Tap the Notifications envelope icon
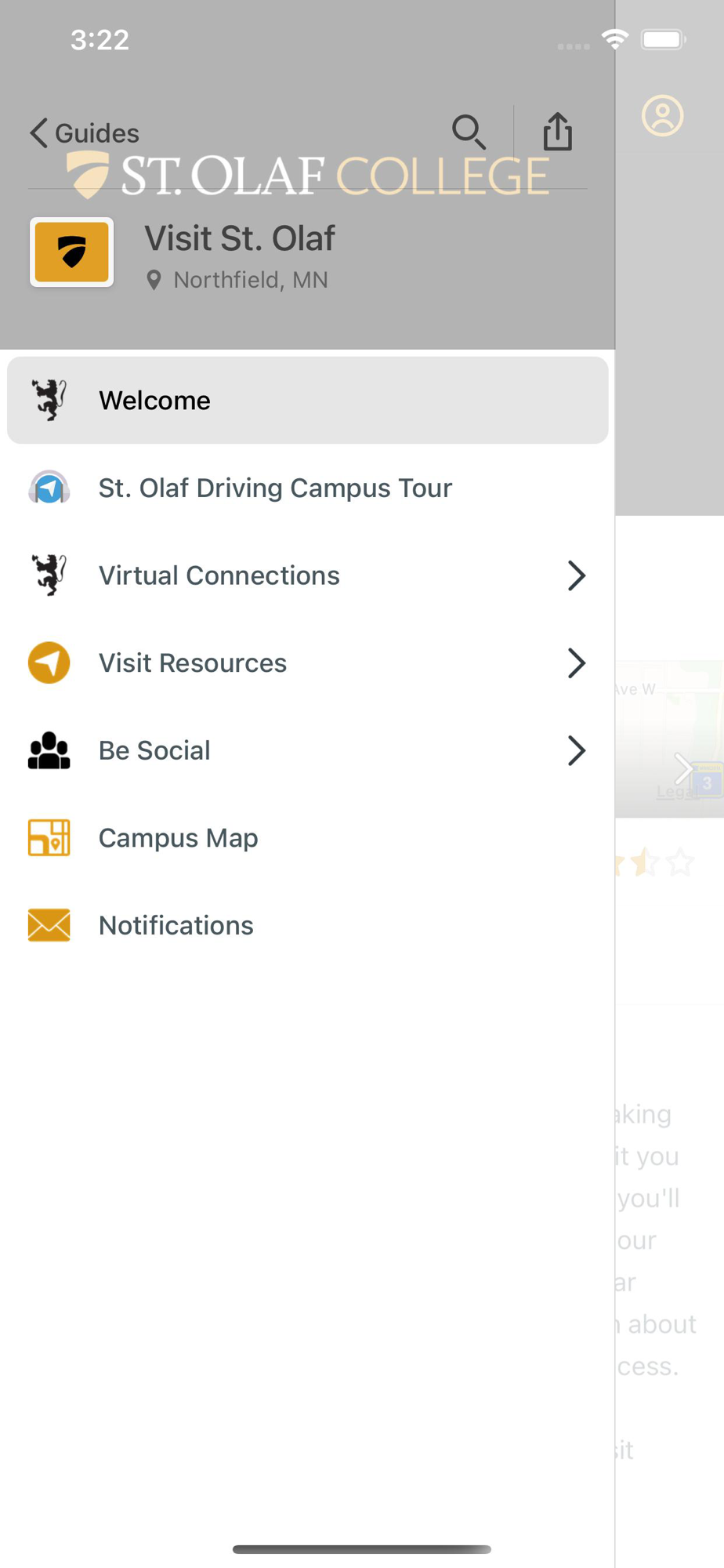Screen dimensions: 724x1568 49,925
